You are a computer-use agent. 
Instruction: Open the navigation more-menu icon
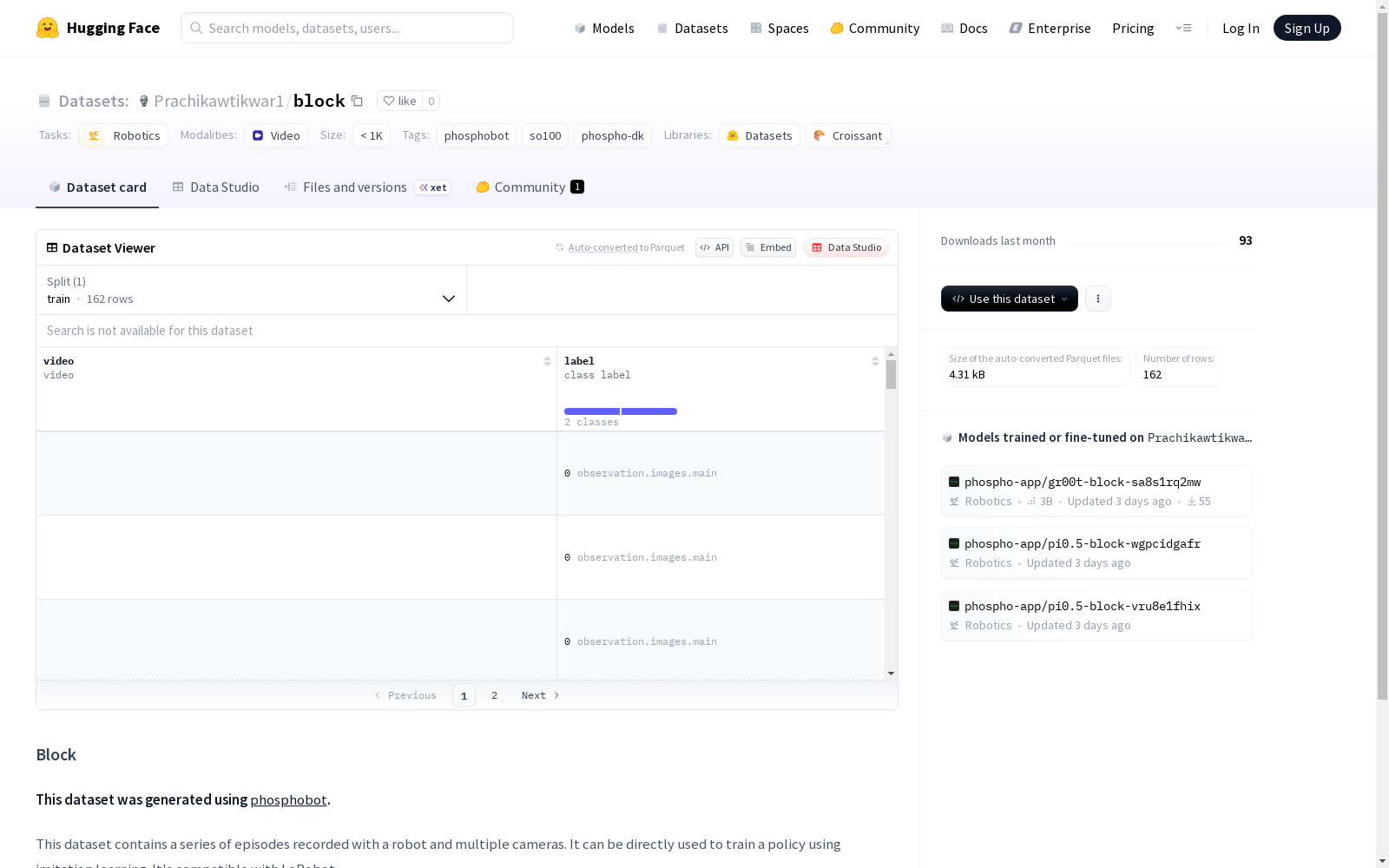click(x=1183, y=28)
